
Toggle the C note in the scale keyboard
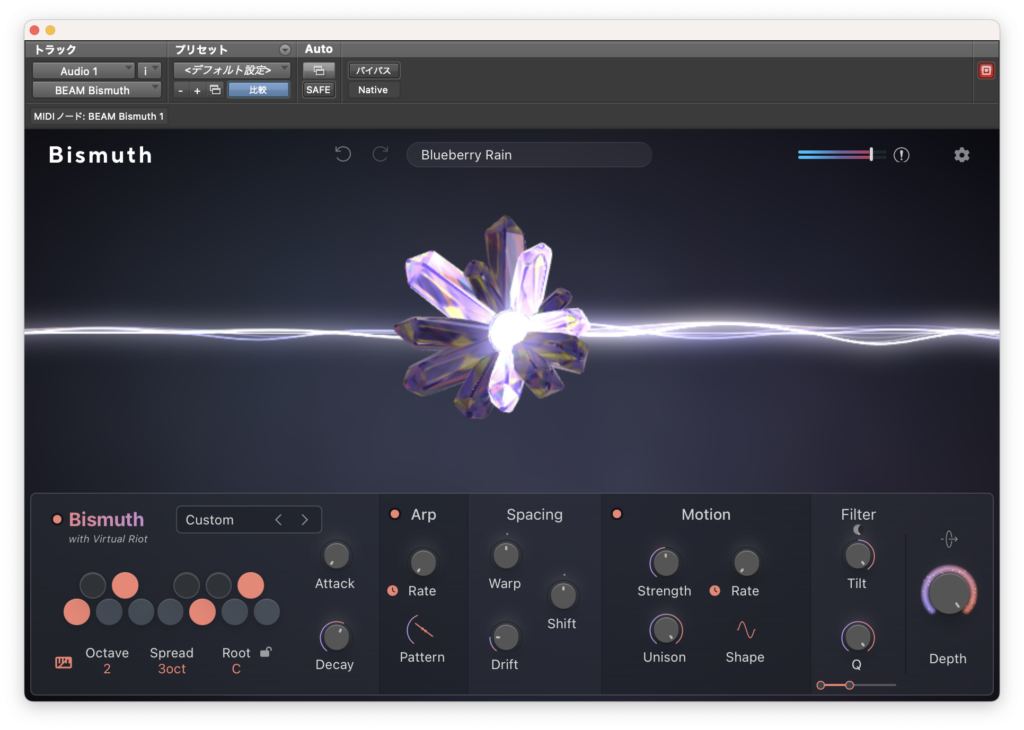pos(76,612)
